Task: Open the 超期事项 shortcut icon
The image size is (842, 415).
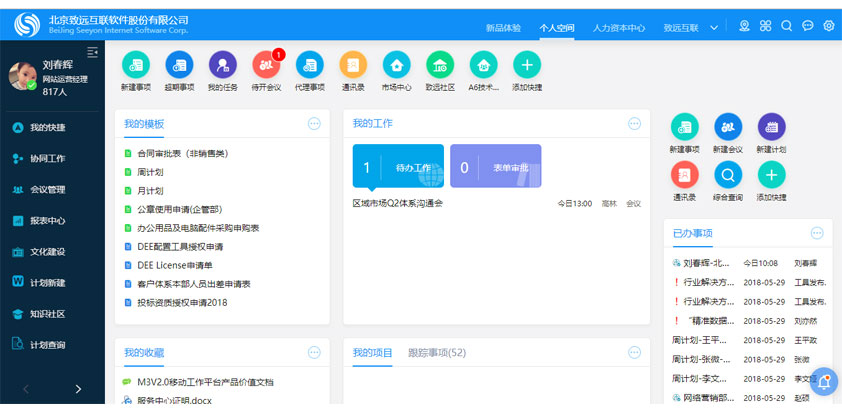Action: tap(179, 65)
